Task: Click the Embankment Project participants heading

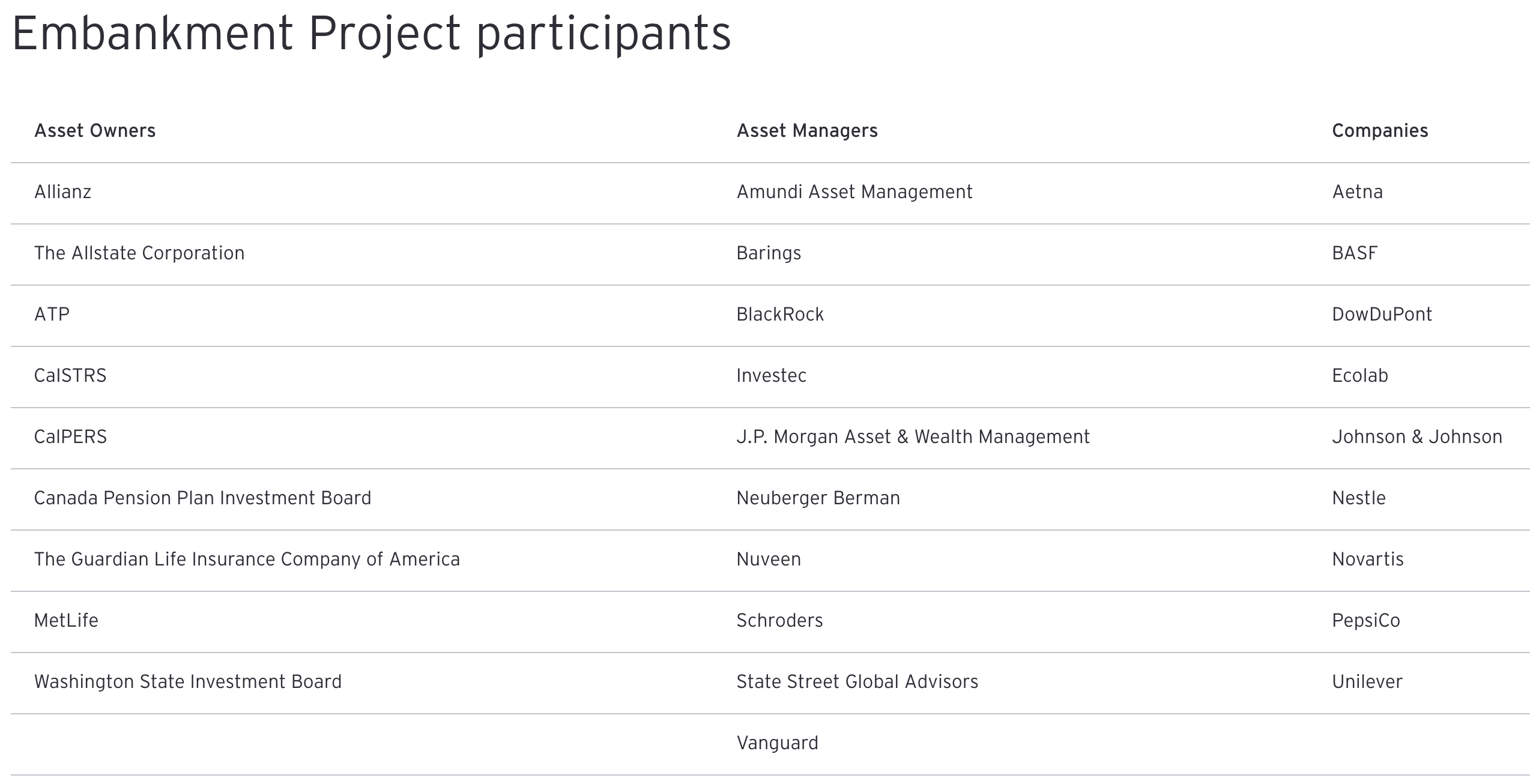Action: (371, 33)
